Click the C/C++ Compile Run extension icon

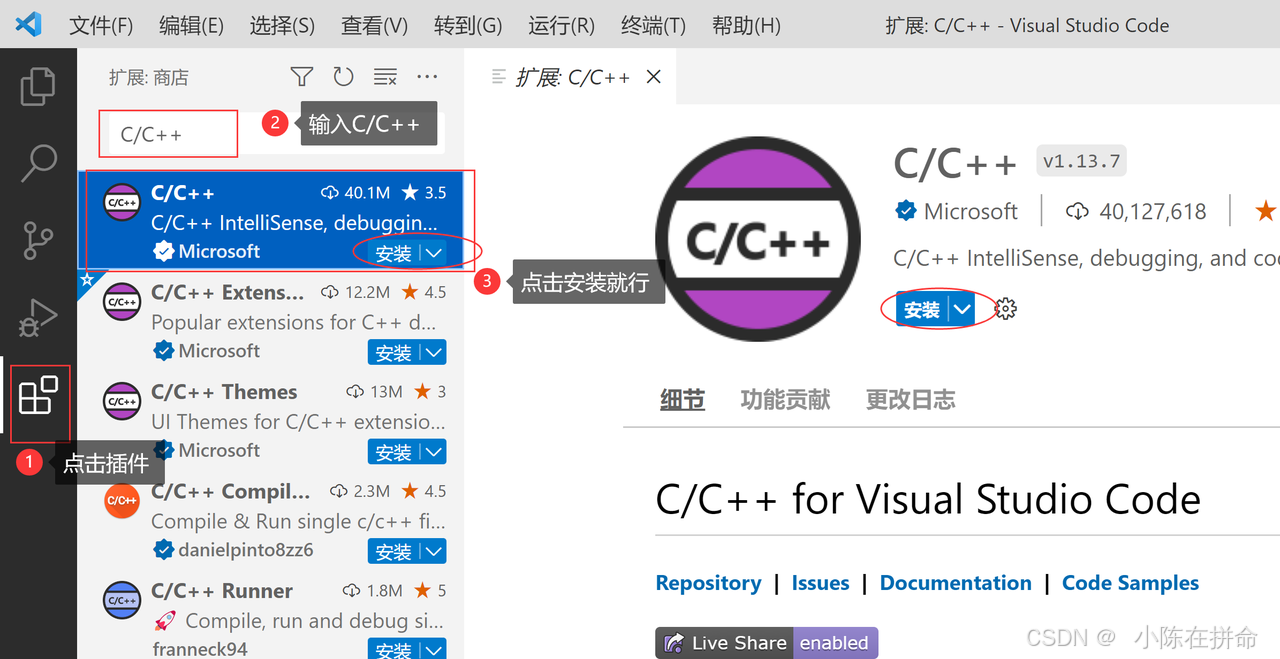(122, 500)
